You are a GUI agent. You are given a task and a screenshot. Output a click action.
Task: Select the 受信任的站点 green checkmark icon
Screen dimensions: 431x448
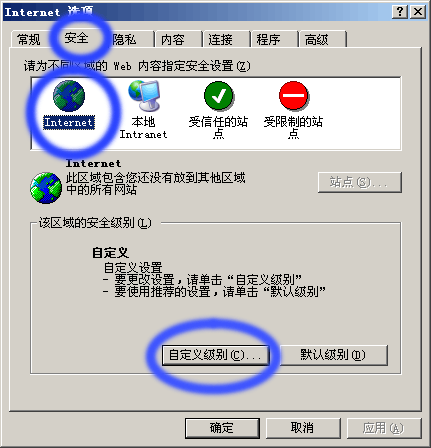point(219,96)
